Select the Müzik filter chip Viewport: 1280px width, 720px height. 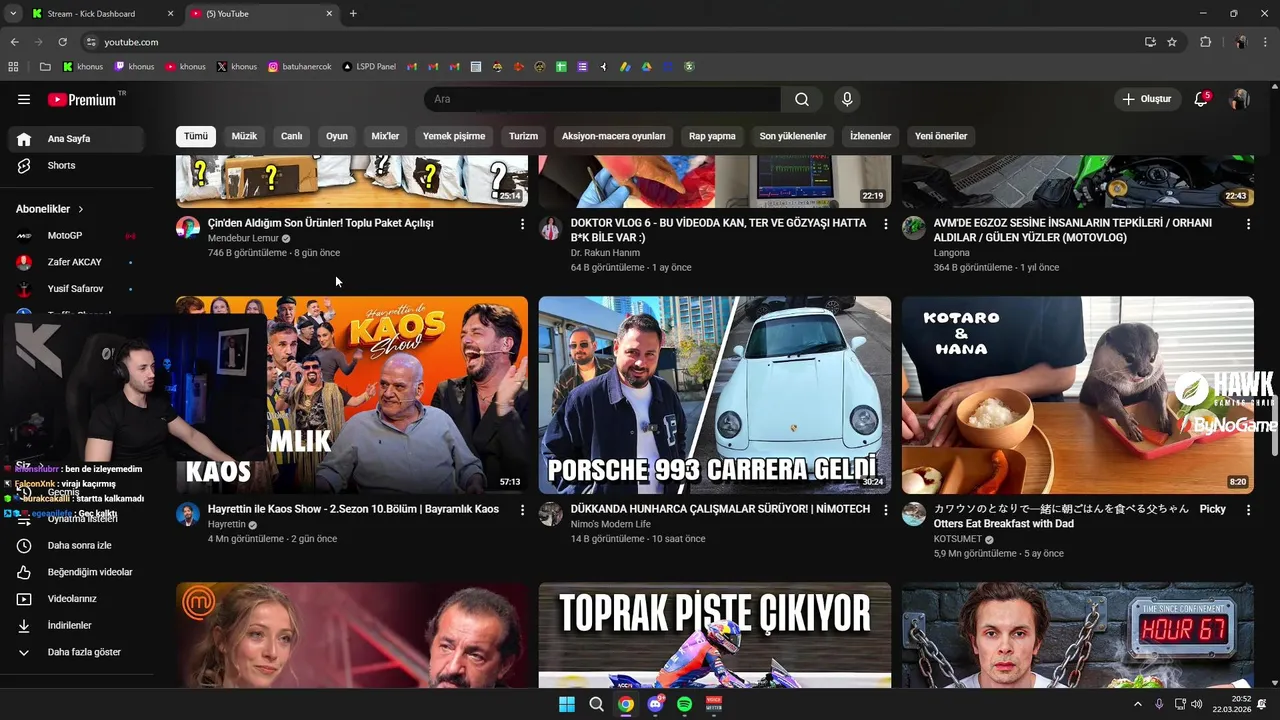[x=244, y=136]
